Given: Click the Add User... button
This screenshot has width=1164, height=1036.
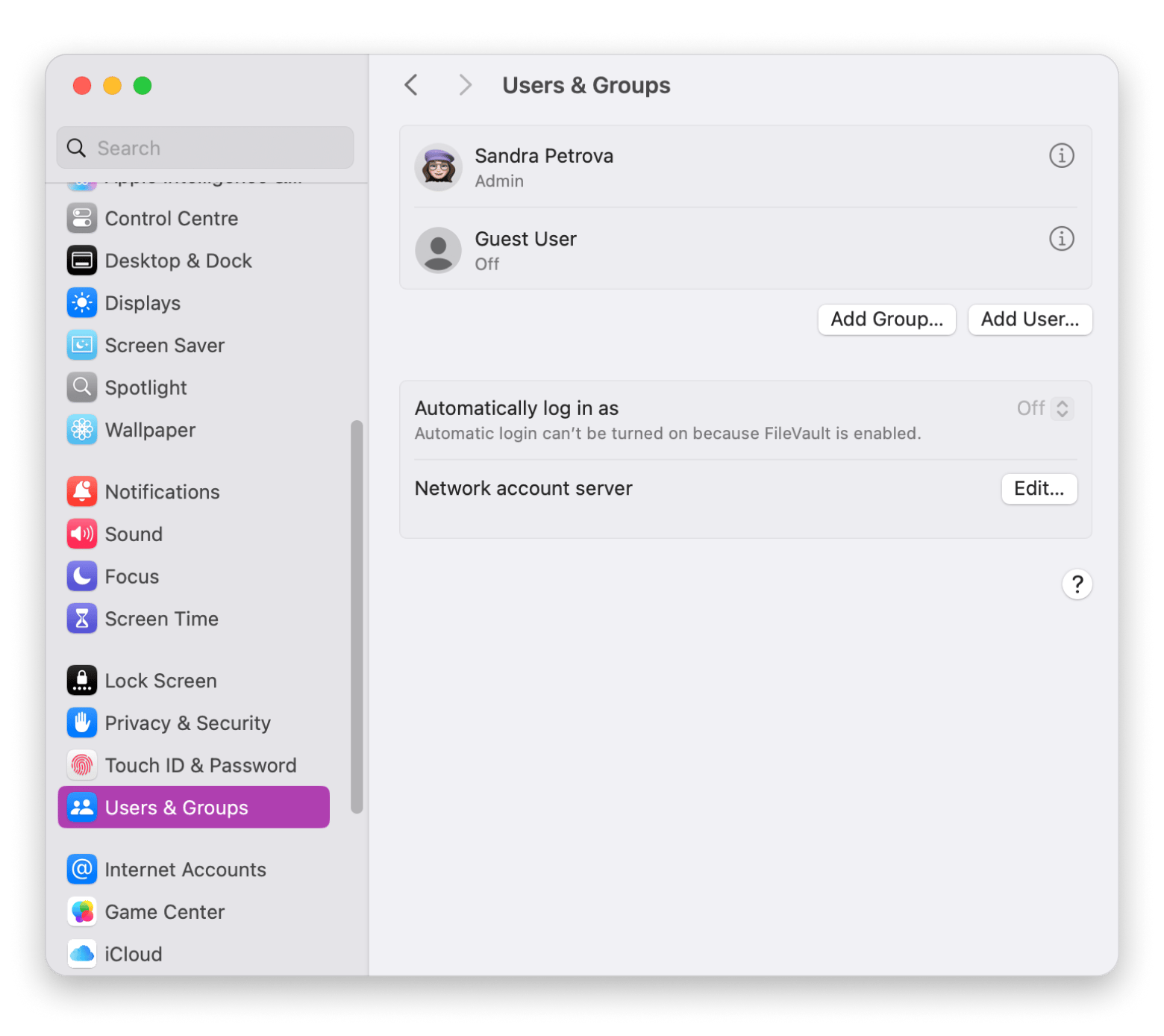Looking at the screenshot, I should coord(1029,319).
